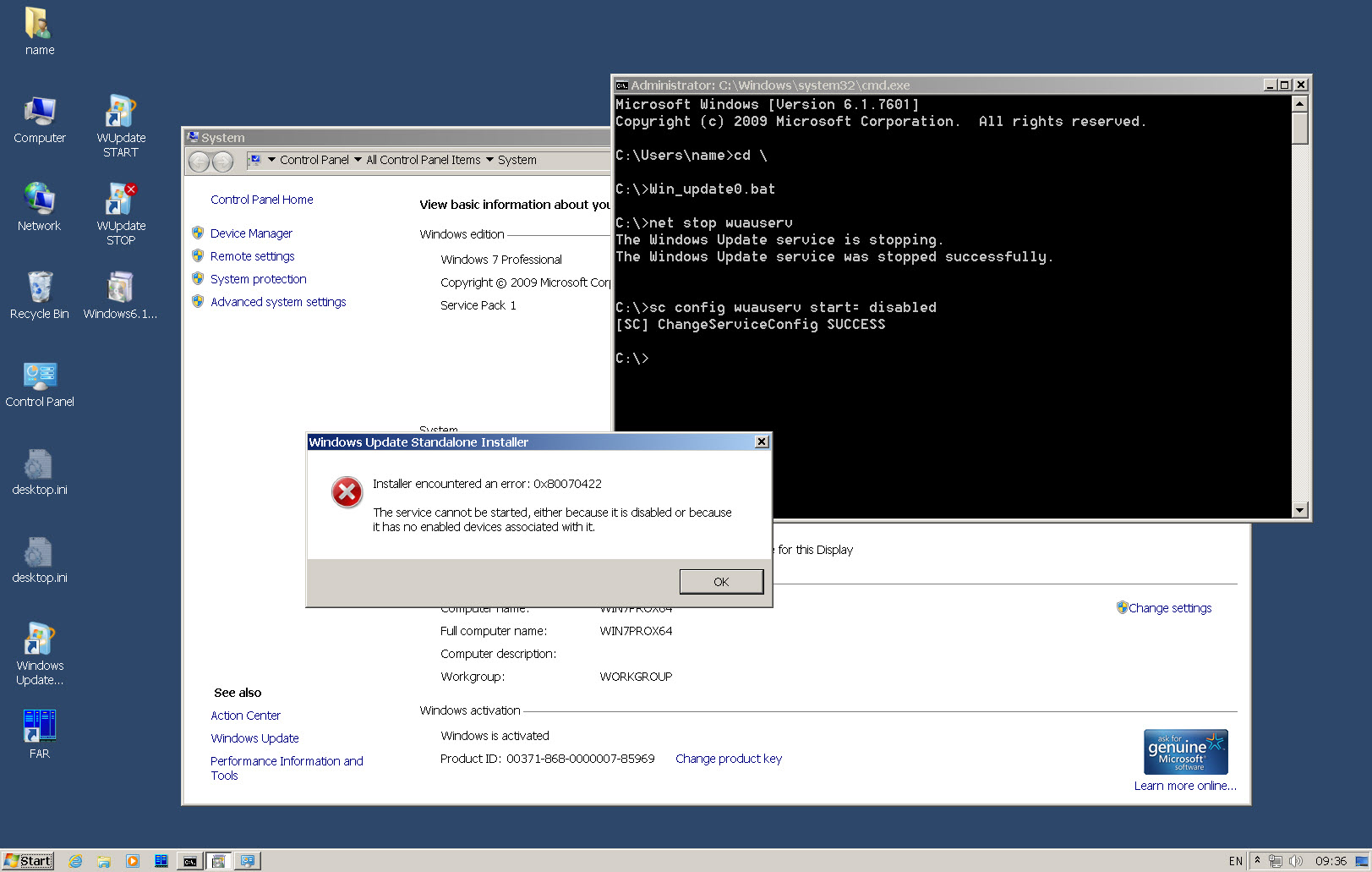Image resolution: width=1372 pixels, height=872 pixels.
Task: Click OK in the error dialog
Action: click(721, 581)
